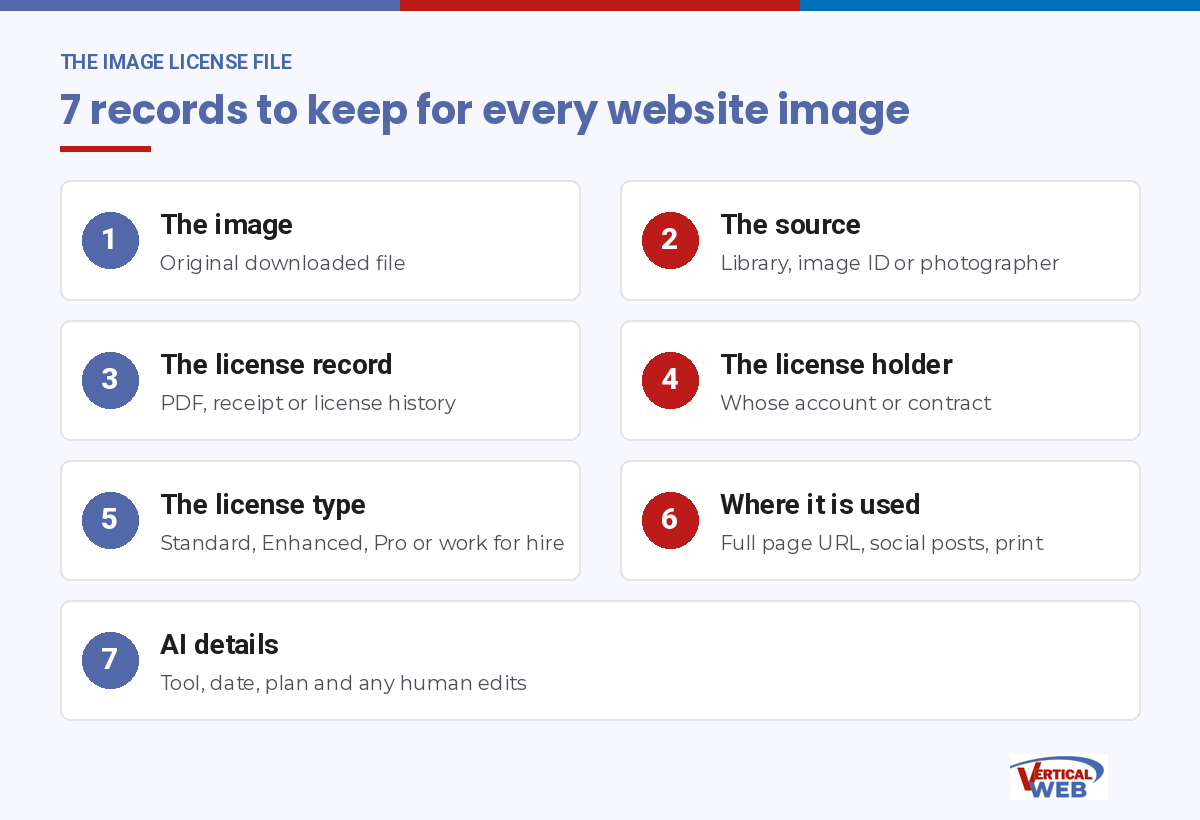Click the red number 2 circle badge
Screen dimensions: 1200x820
point(670,240)
